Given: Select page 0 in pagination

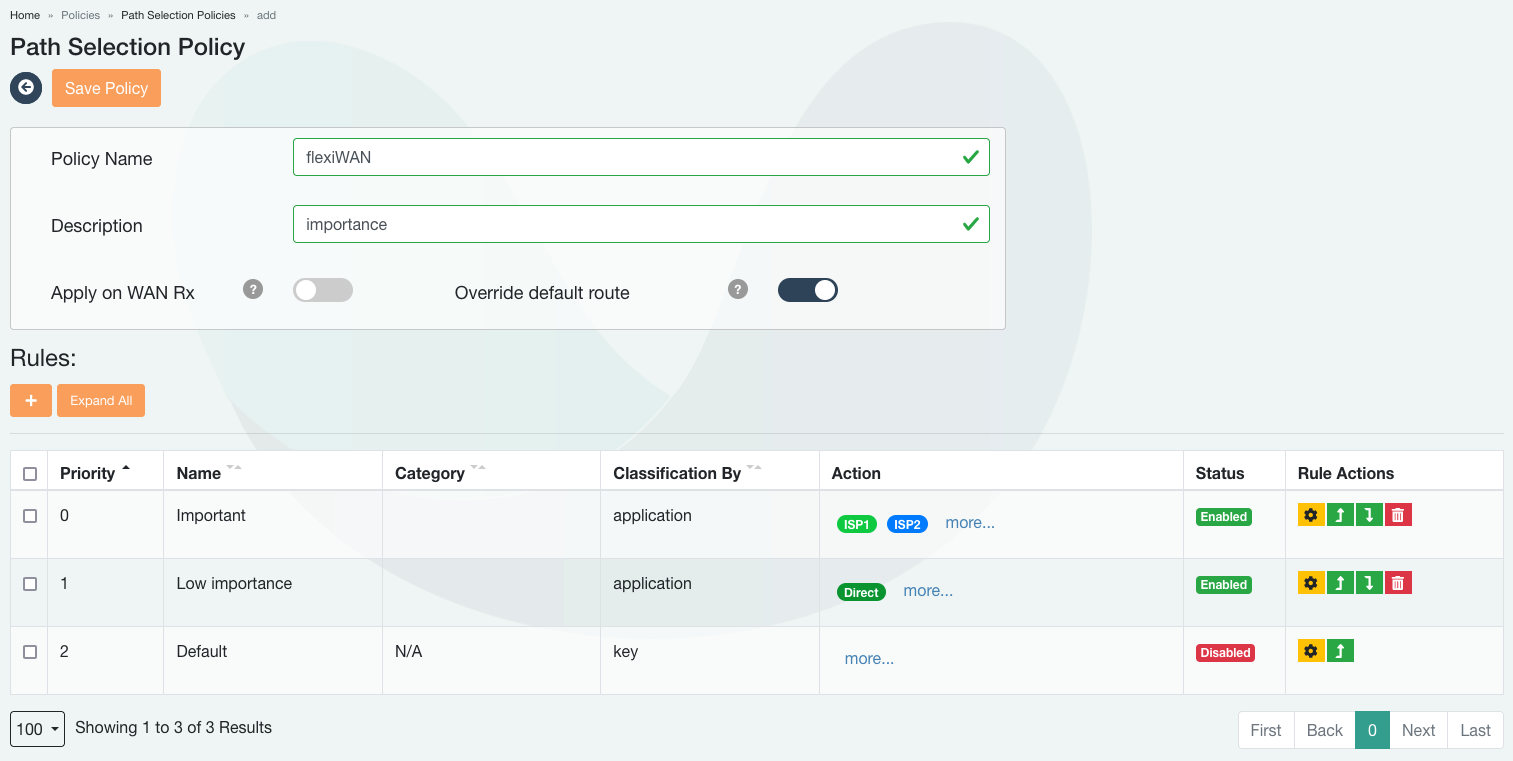Looking at the screenshot, I should tap(1372, 730).
